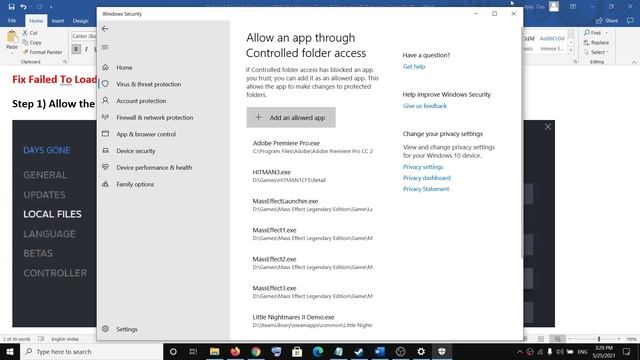Click the Word File tab
Image resolution: width=640 pixels, height=360 pixels.
coord(12,20)
